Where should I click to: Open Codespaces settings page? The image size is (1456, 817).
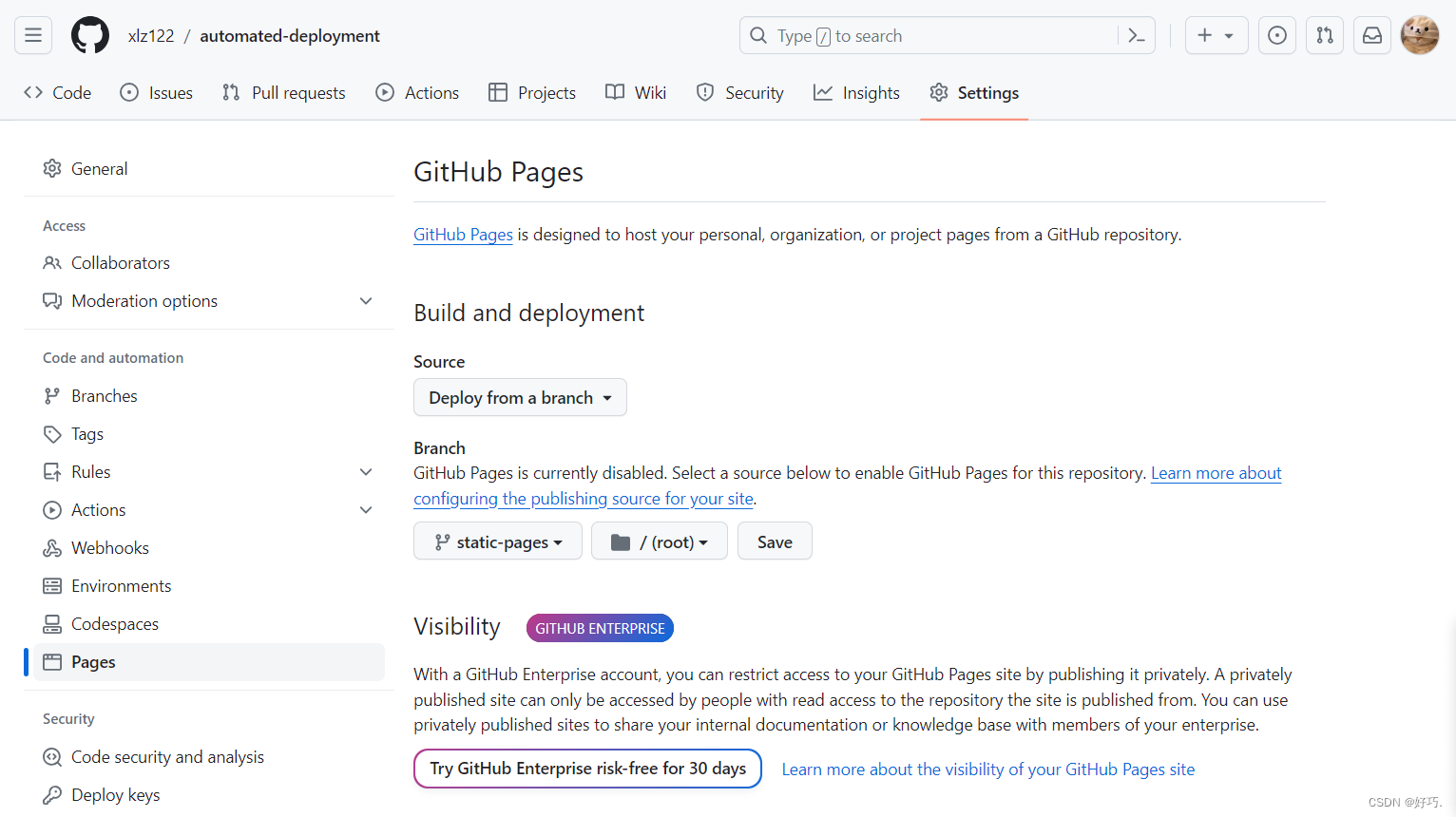[209, 624]
